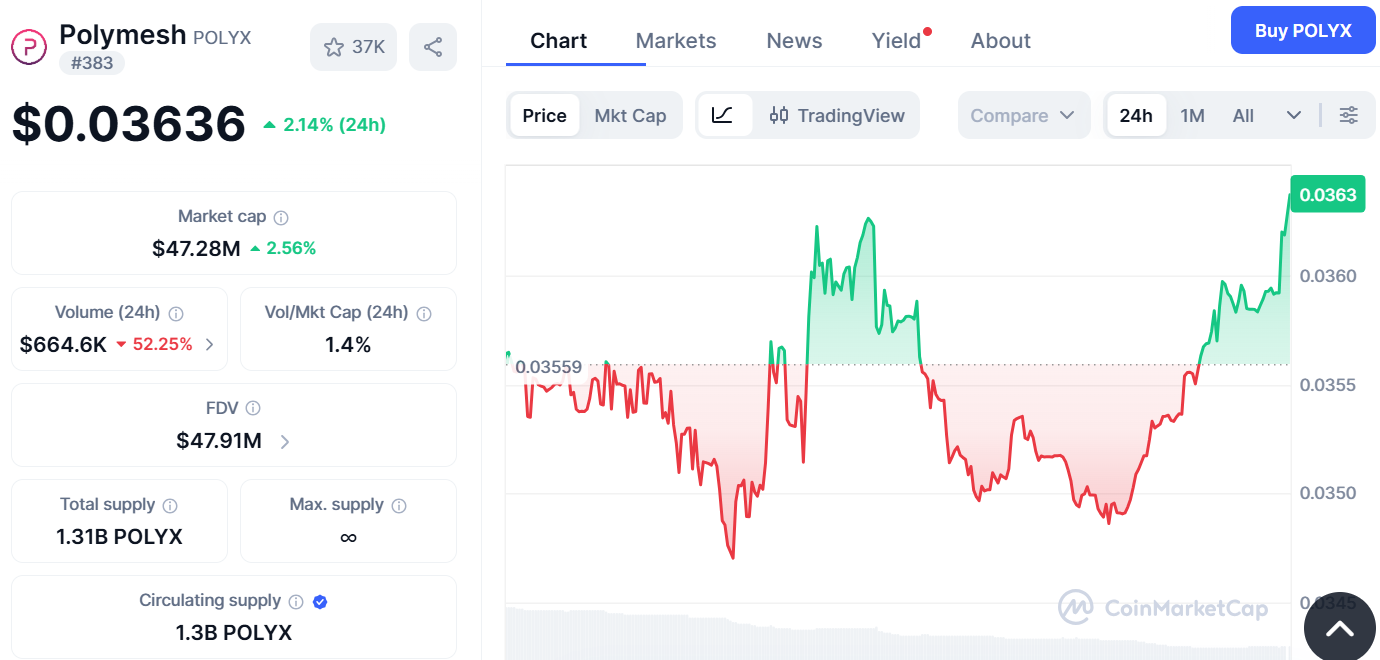Click the $0.03636 price heading
The height and width of the screenshot is (660, 1380).
[129, 124]
